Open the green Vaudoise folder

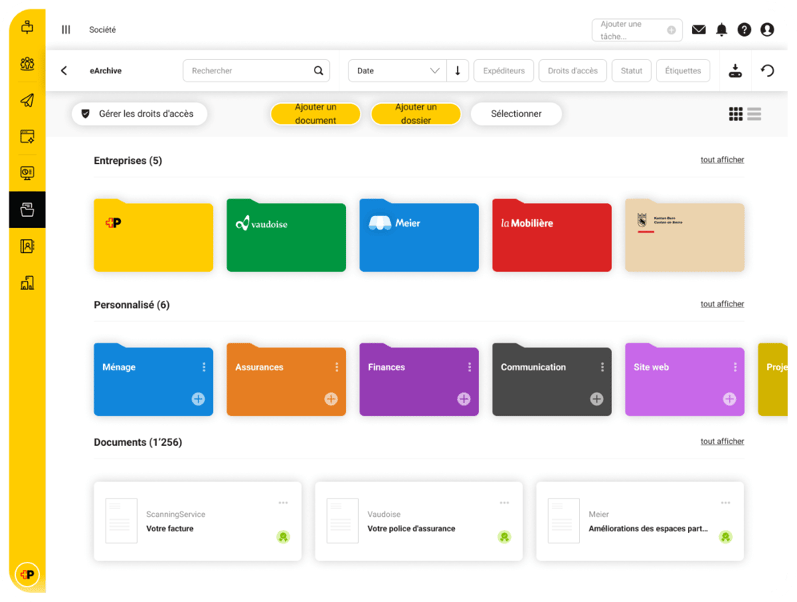[x=286, y=236]
